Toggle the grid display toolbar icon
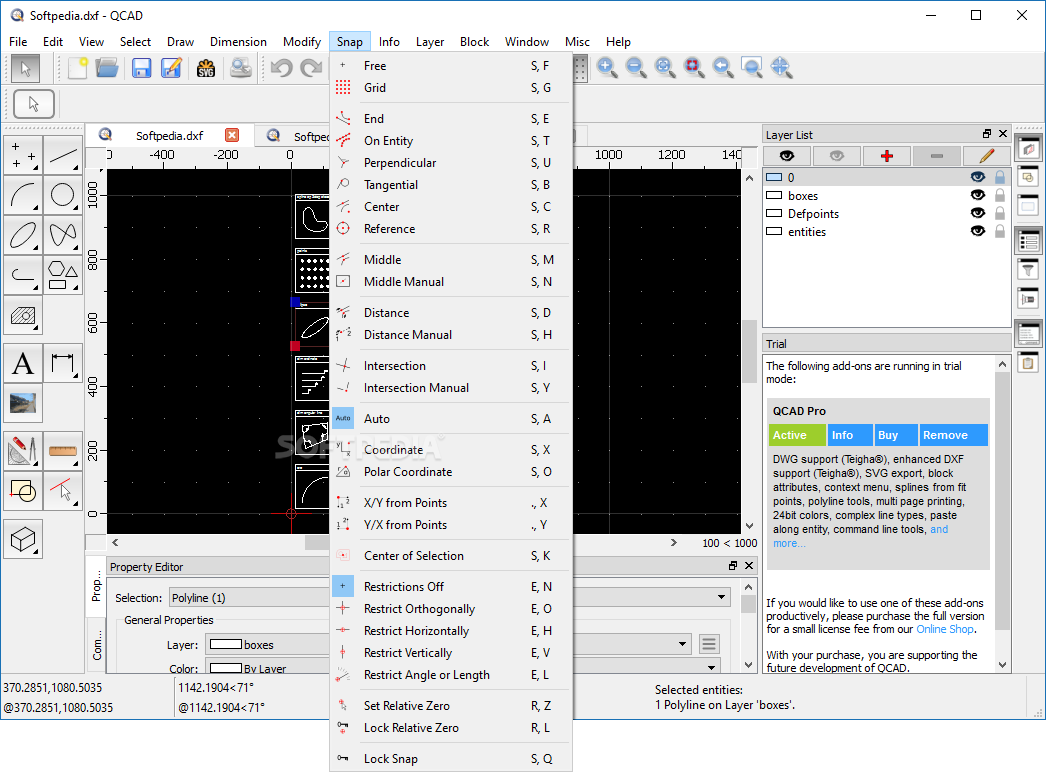1046x772 pixels. (580, 67)
